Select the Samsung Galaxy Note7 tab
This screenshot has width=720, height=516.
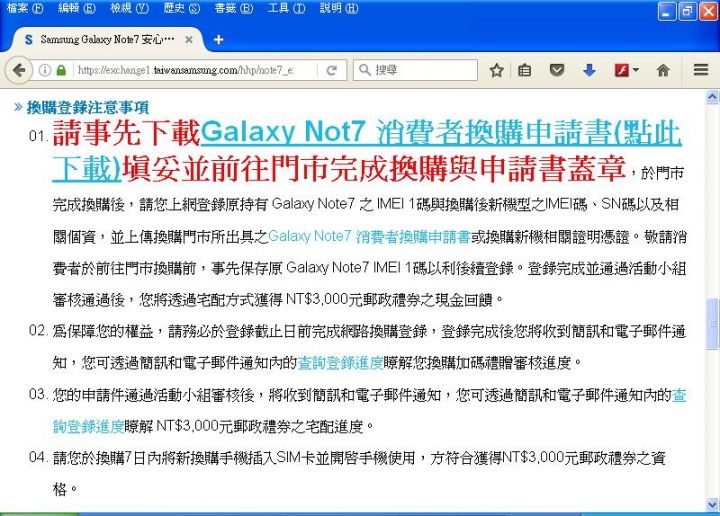(x=107, y=40)
